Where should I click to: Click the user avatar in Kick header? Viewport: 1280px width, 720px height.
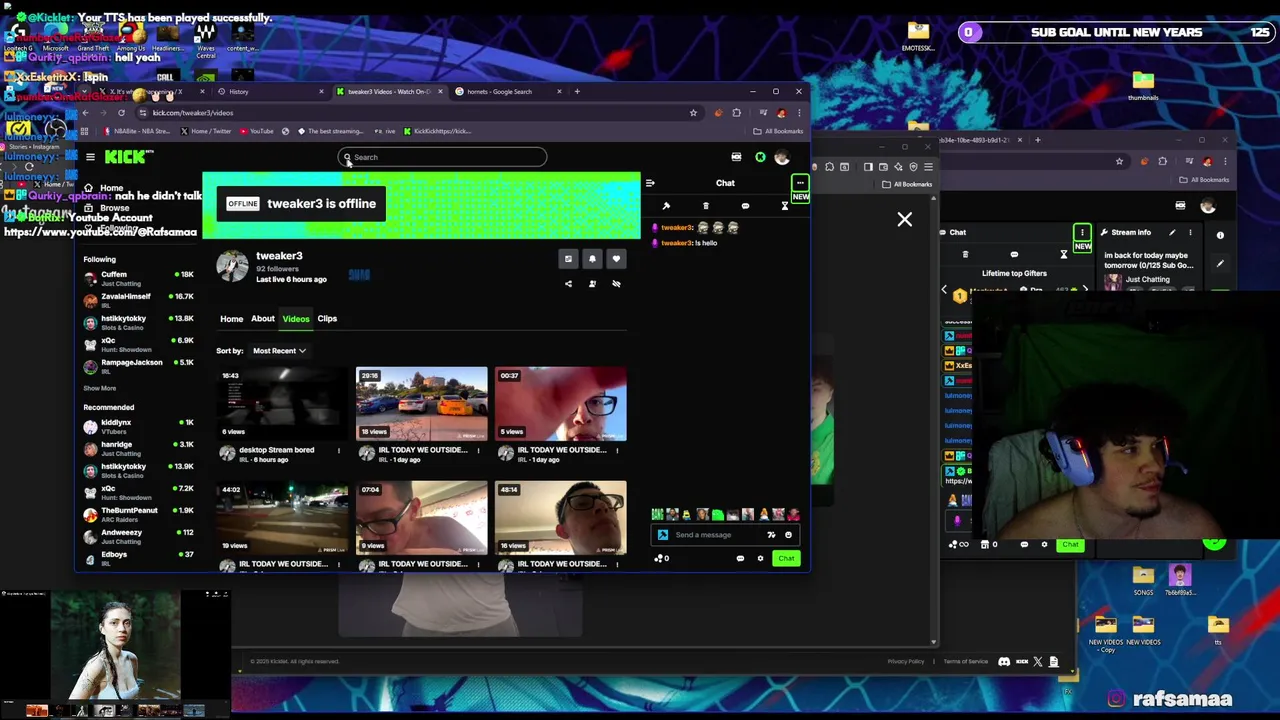coord(782,157)
